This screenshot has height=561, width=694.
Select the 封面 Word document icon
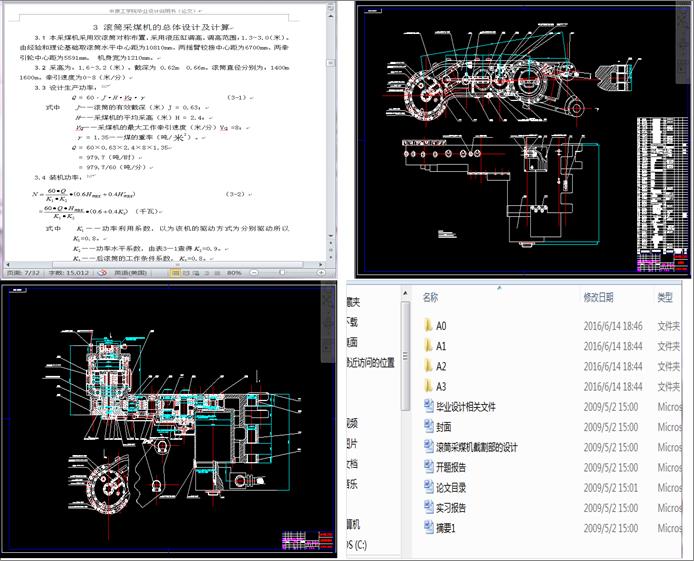[428, 427]
